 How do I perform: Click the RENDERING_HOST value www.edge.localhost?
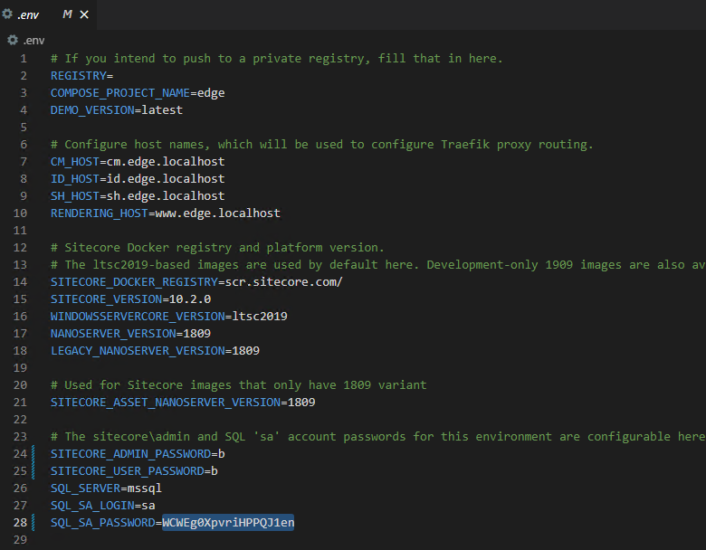pos(217,213)
